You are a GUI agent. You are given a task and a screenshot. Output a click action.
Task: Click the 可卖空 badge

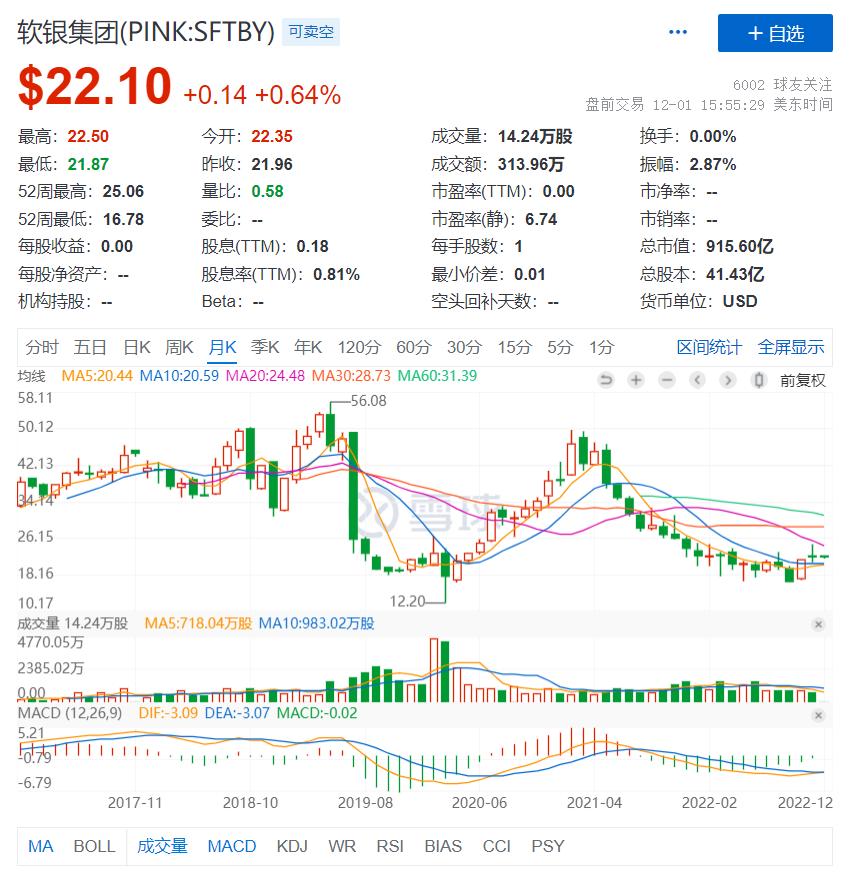(311, 32)
